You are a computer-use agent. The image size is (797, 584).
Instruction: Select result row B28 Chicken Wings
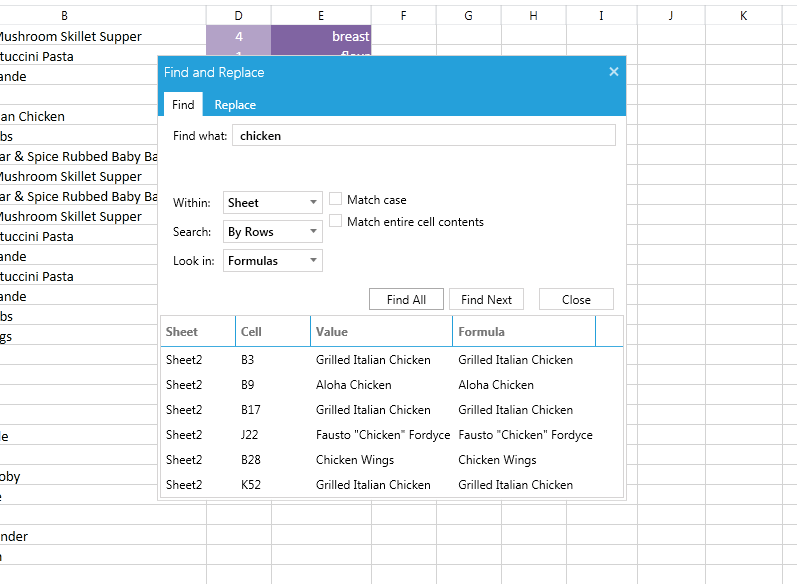click(x=392, y=459)
